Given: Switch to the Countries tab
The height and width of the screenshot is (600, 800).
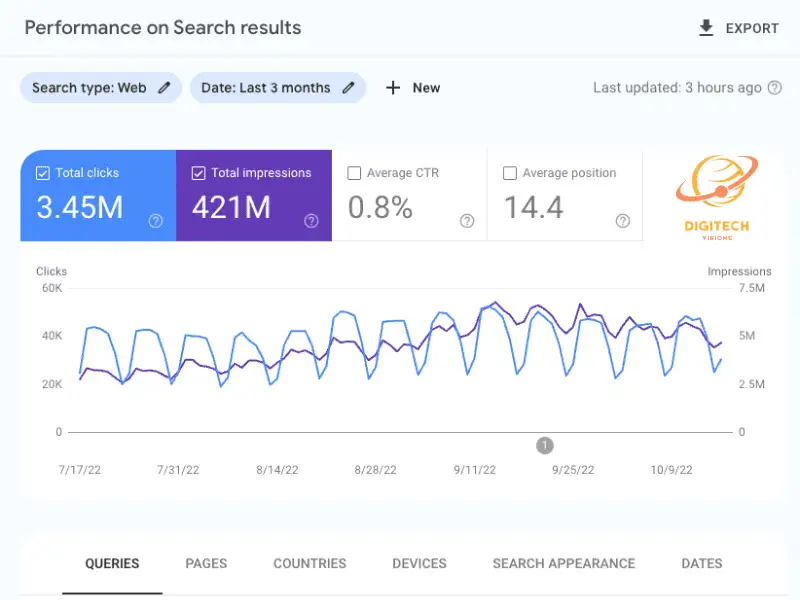Looking at the screenshot, I should point(310,563).
